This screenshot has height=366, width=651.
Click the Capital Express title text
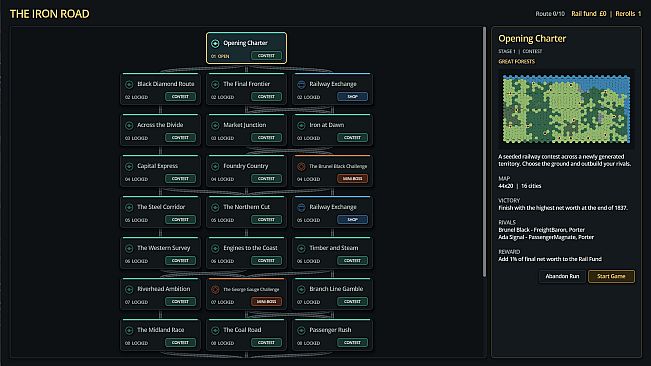tap(157, 166)
